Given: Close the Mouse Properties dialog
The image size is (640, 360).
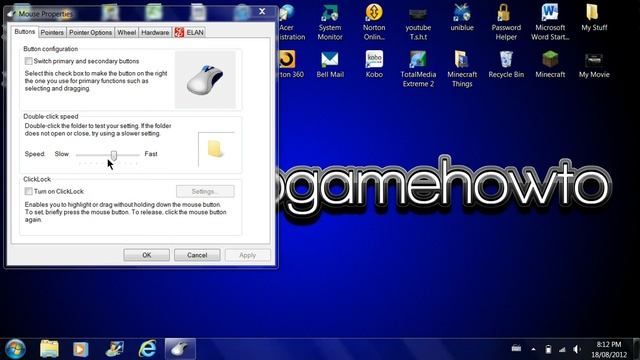Looking at the screenshot, I should (262, 11).
